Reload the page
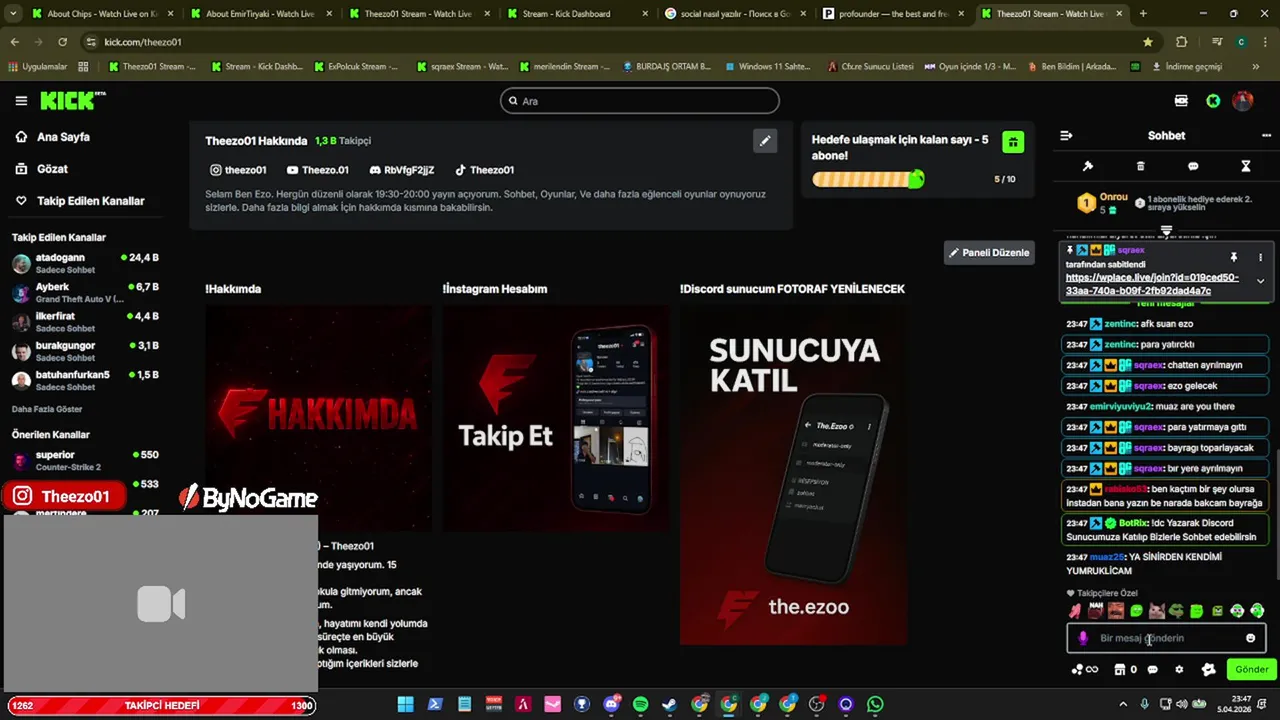Image resolution: width=1280 pixels, height=720 pixels. click(62, 42)
